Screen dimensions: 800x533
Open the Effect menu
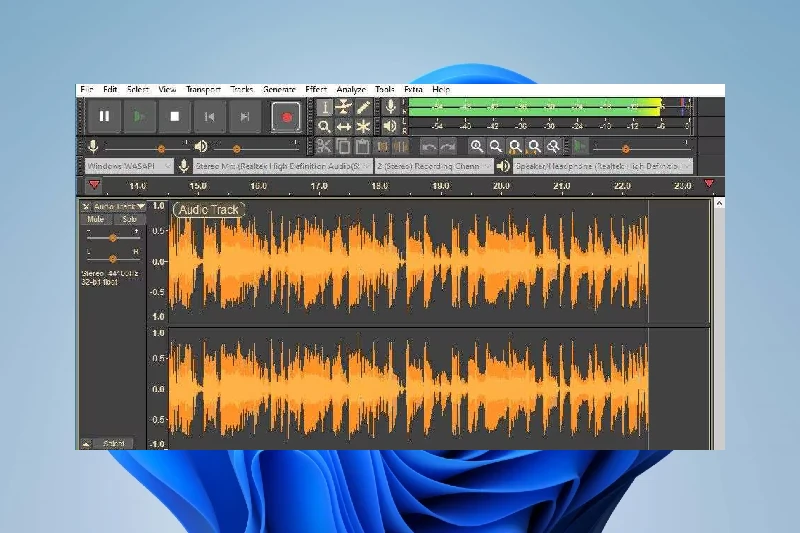[x=316, y=90]
